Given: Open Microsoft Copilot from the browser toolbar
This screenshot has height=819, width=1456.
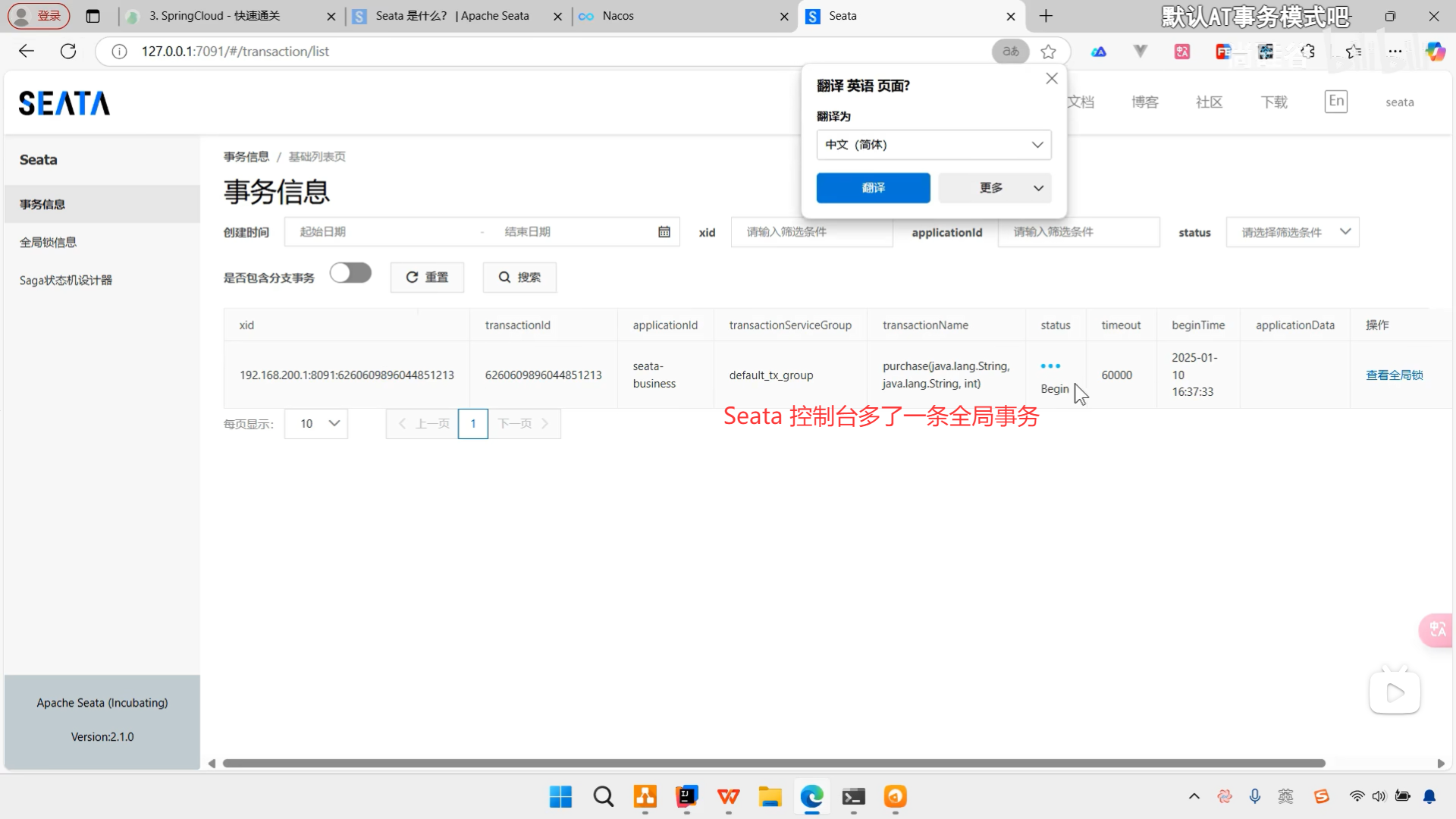Looking at the screenshot, I should [x=1435, y=51].
